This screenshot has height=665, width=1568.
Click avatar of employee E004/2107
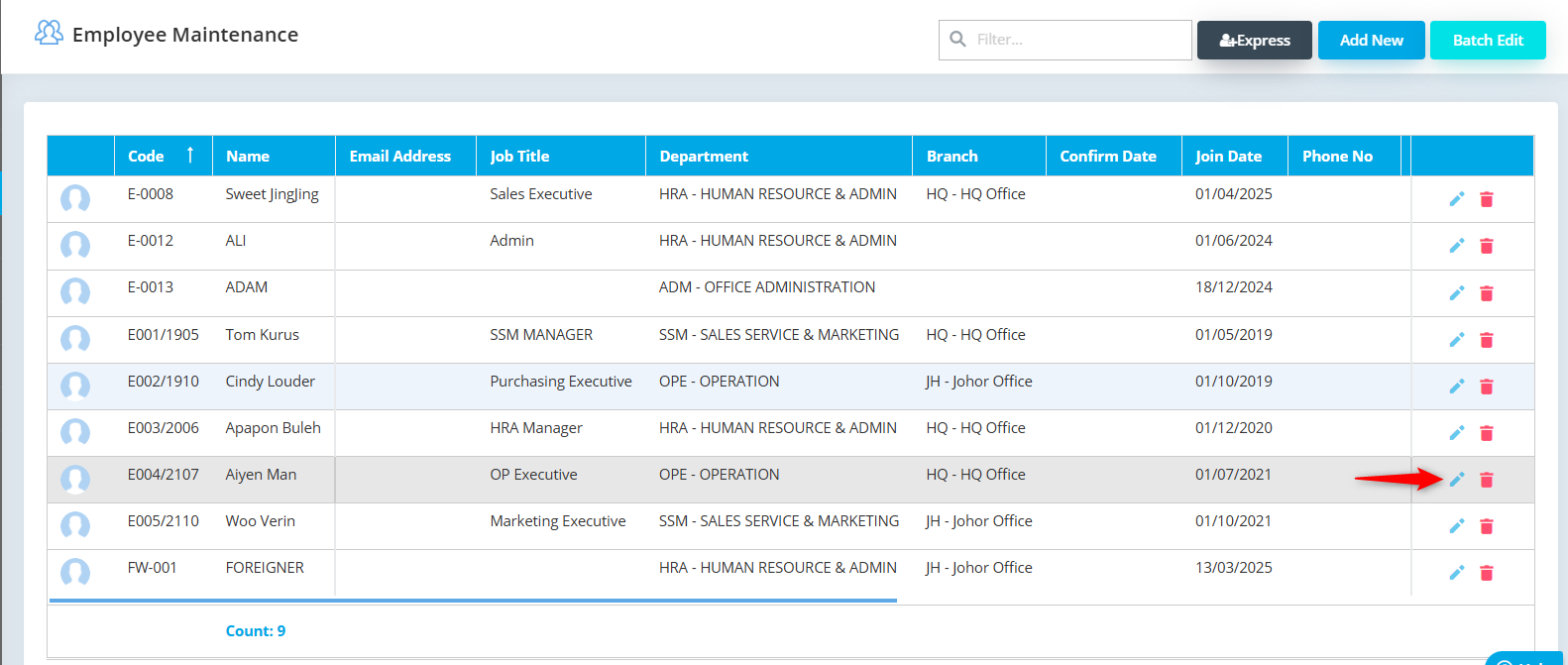pyautogui.click(x=75, y=480)
